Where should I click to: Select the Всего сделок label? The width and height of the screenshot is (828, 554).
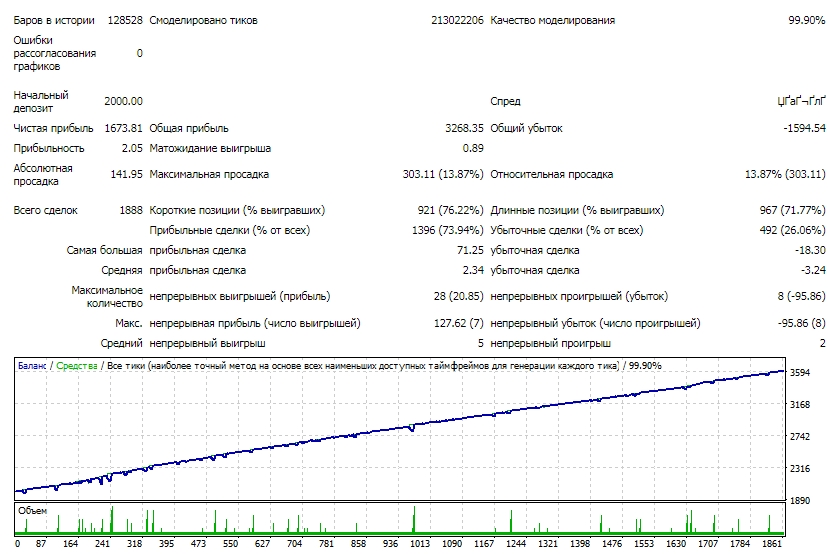[x=45, y=210]
